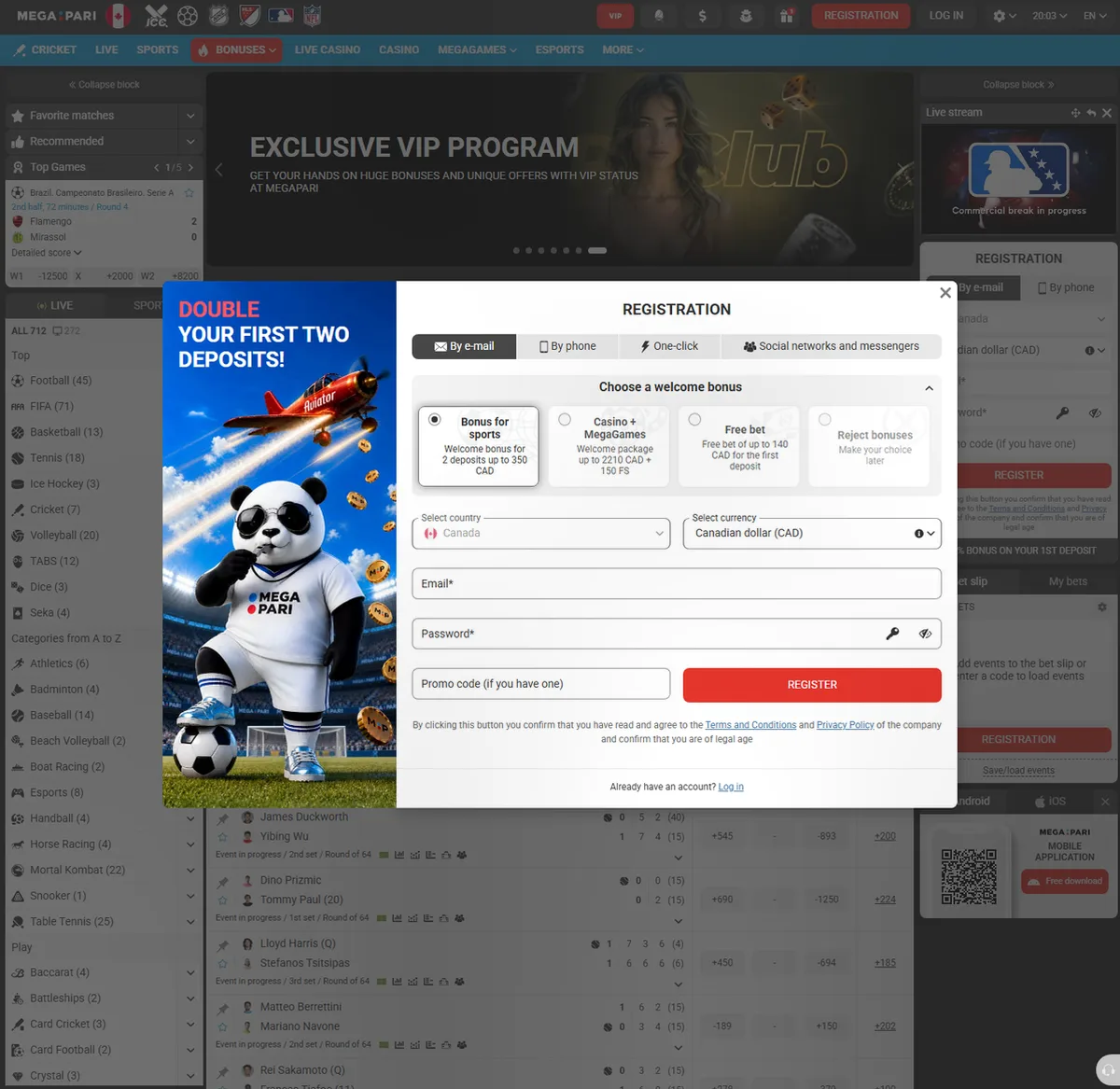Click the currency info icon in dropdown
Image resolution: width=1120 pixels, height=1089 pixels.
(x=918, y=534)
